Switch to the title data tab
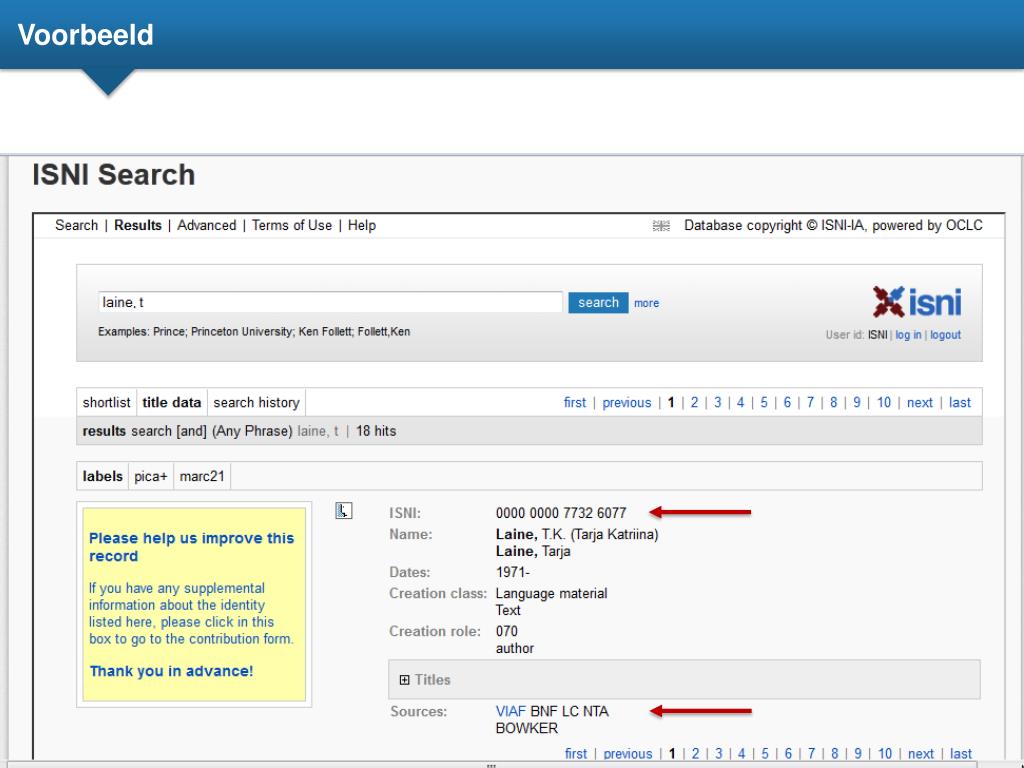This screenshot has width=1024, height=768. (172, 402)
